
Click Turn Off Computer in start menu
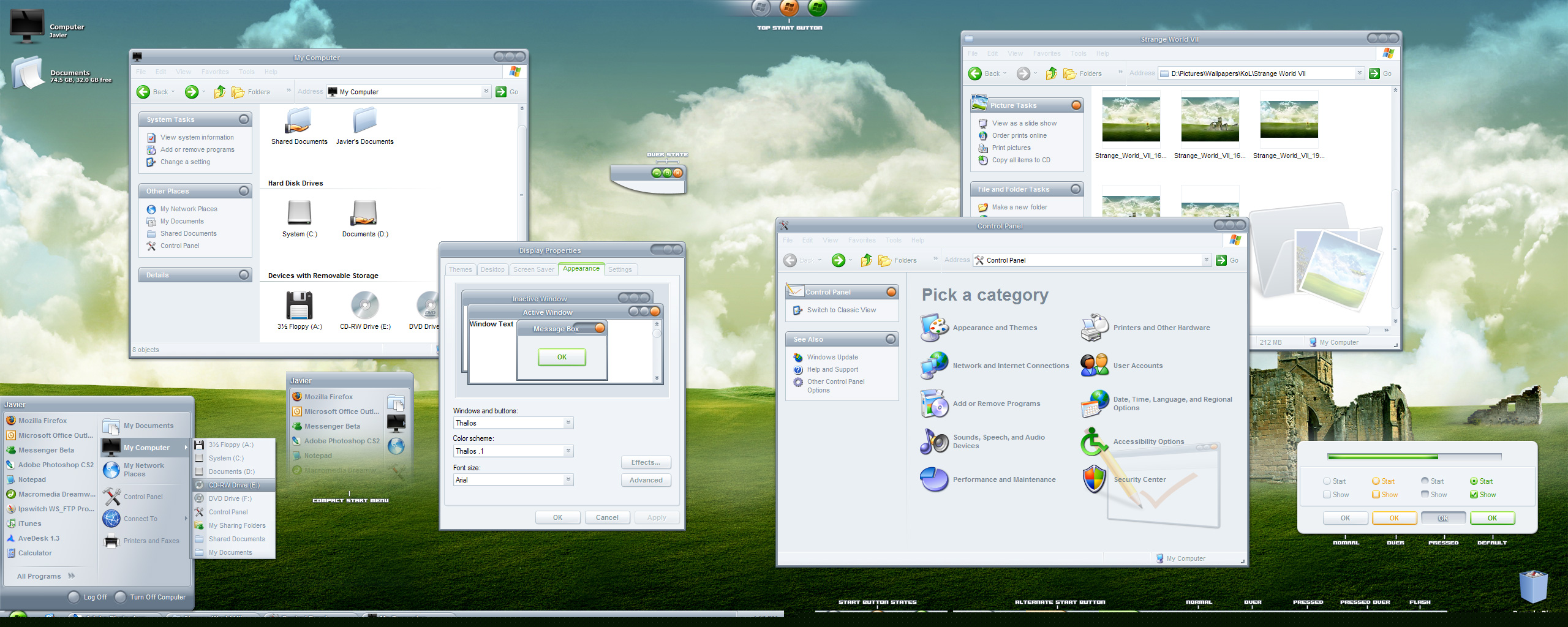coord(151,597)
